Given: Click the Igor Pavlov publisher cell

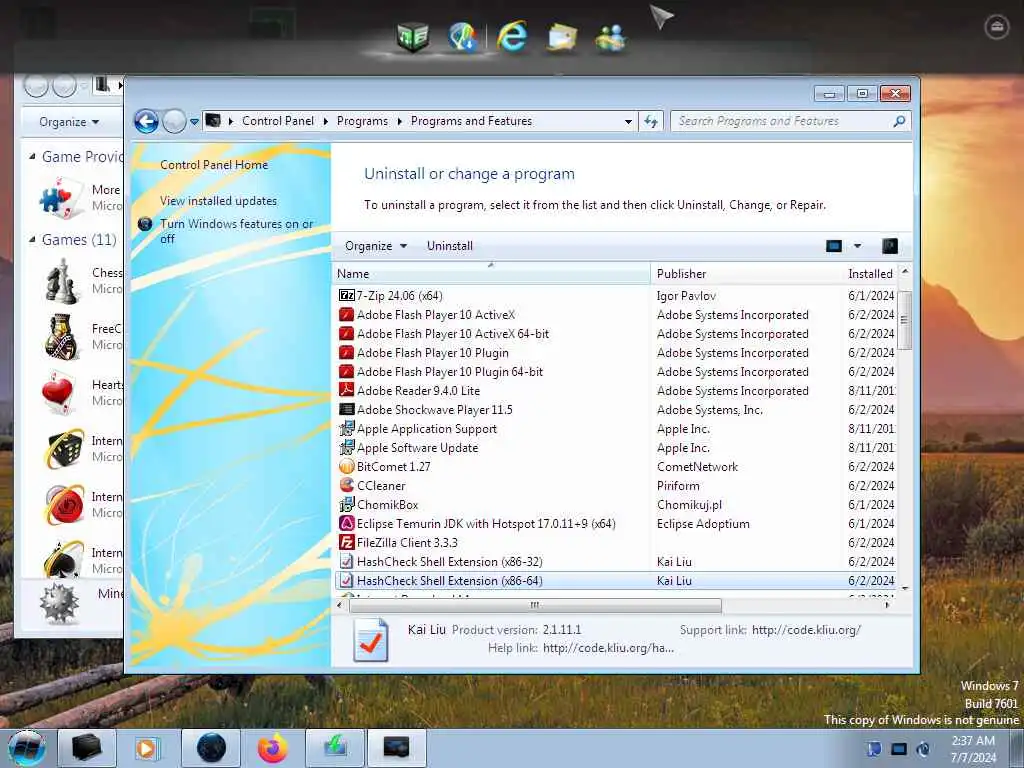Looking at the screenshot, I should [686, 296].
